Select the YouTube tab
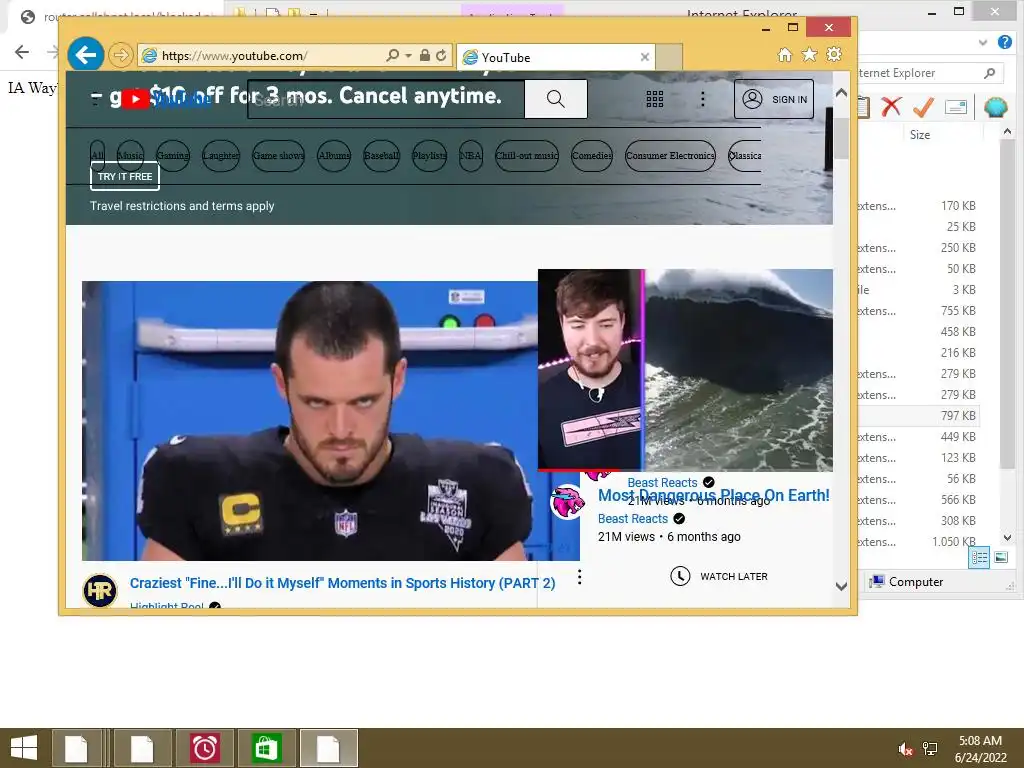1024x768 pixels. pos(555,57)
